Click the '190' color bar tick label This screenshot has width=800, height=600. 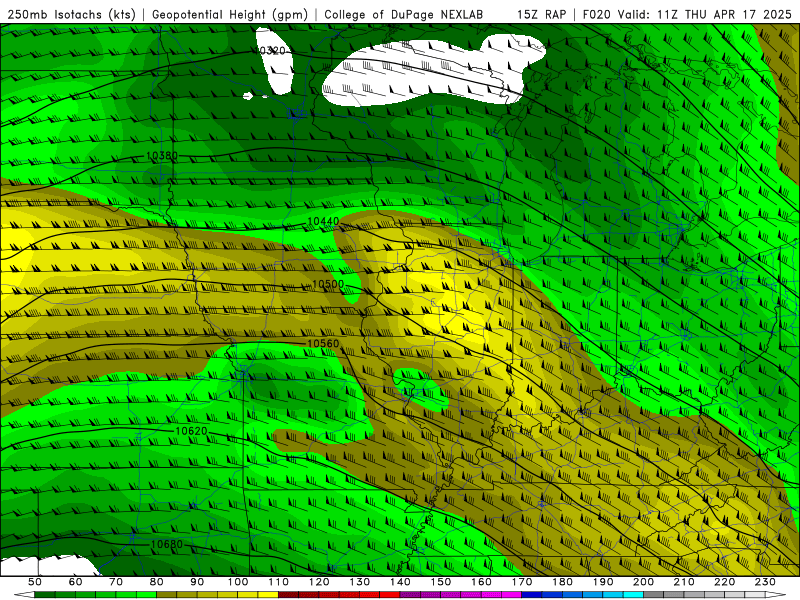pyautogui.click(x=603, y=582)
